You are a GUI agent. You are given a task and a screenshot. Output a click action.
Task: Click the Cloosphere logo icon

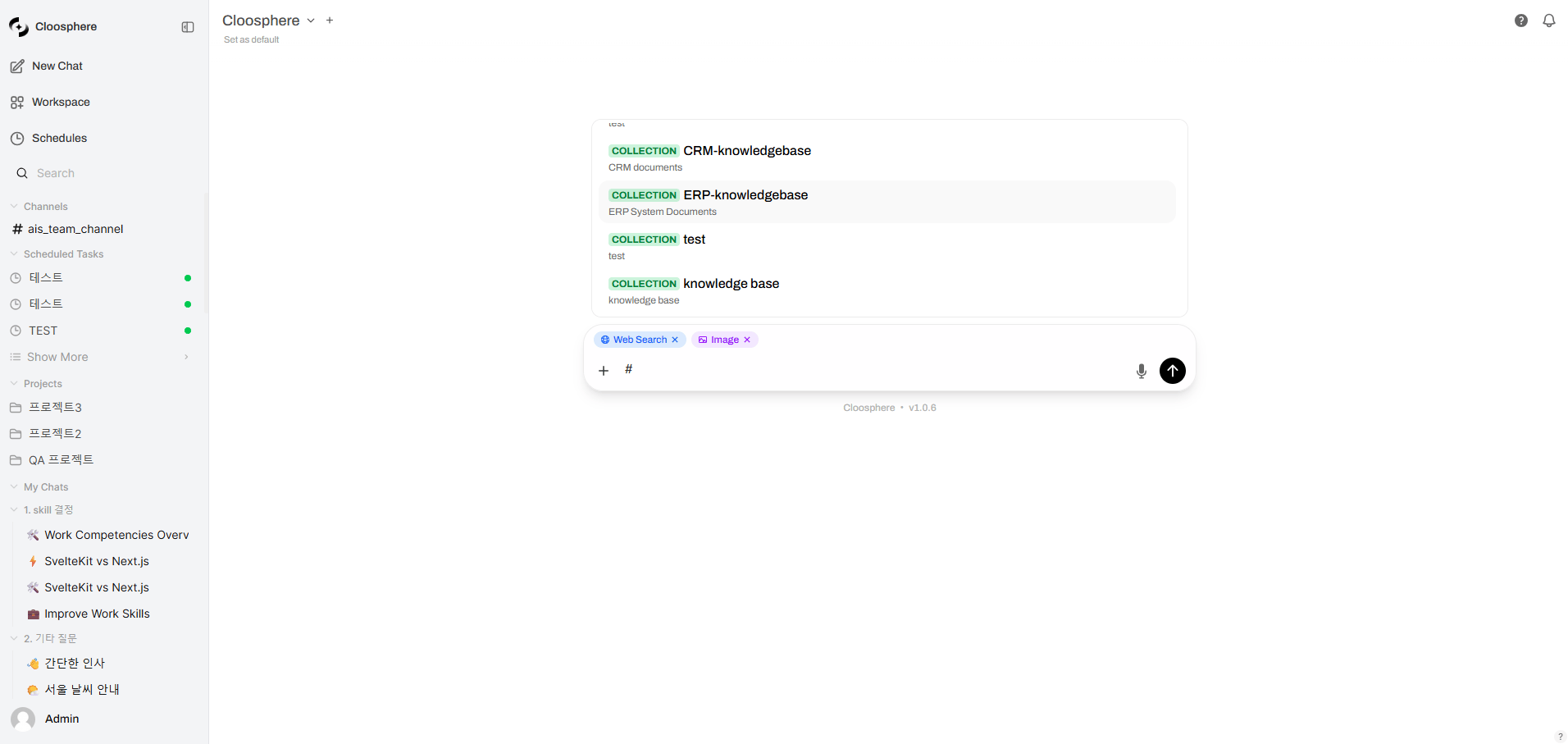pyautogui.click(x=18, y=27)
